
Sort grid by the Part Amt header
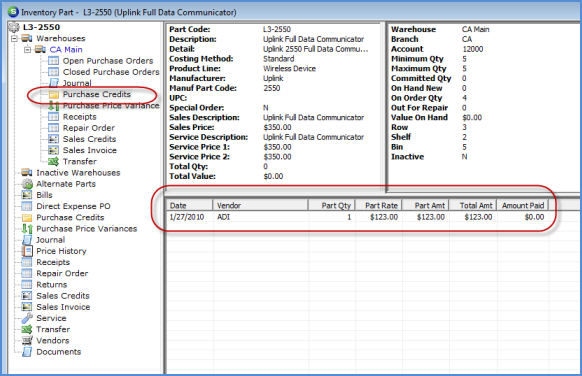coord(426,205)
